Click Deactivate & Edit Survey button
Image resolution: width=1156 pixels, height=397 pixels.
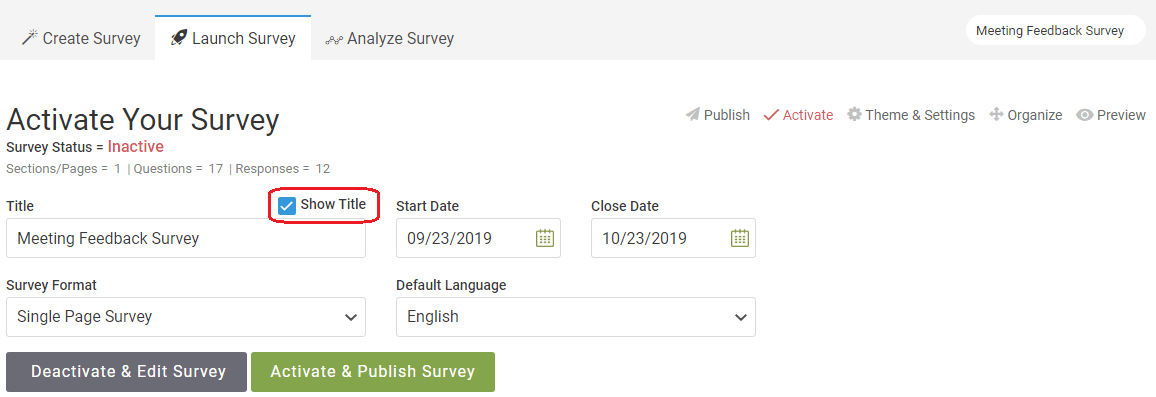tap(128, 372)
